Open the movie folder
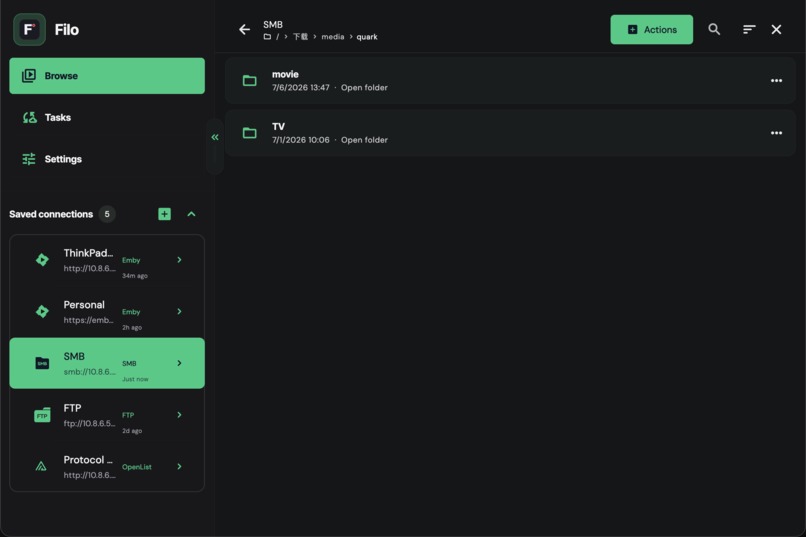Screen dimensions: 806x537 (x=510, y=81)
